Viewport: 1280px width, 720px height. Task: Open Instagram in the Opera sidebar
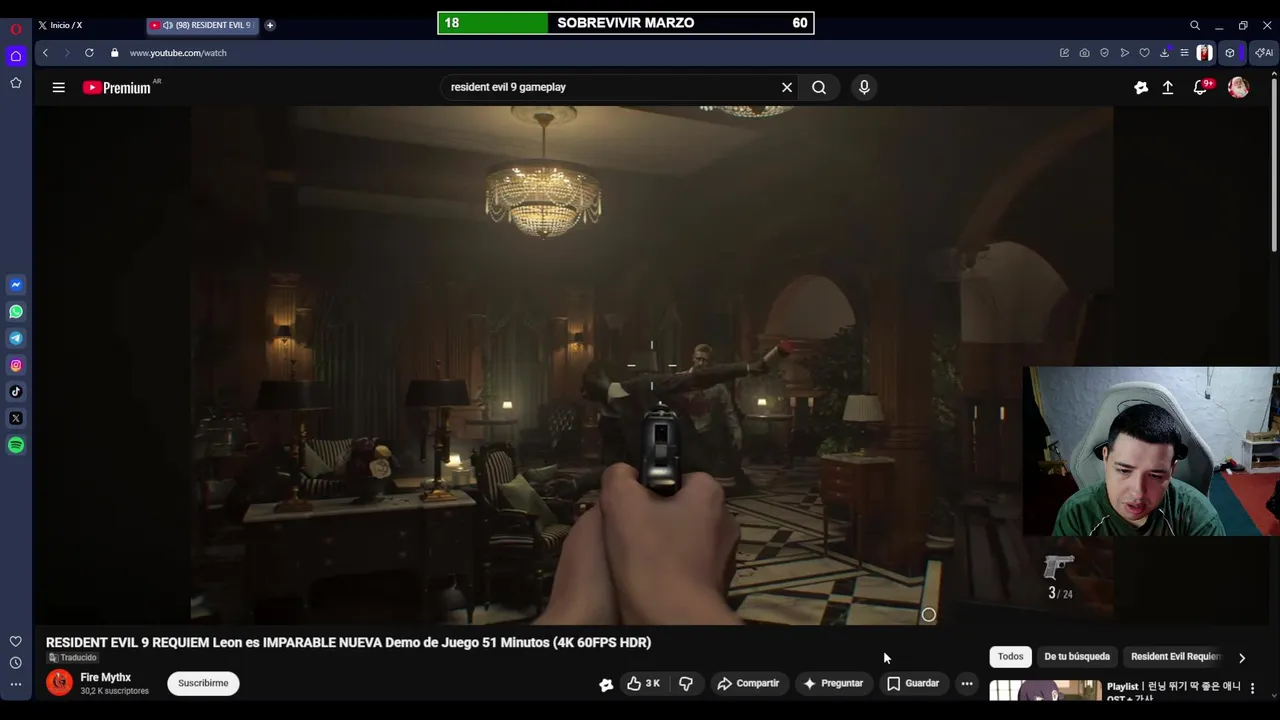click(16, 365)
